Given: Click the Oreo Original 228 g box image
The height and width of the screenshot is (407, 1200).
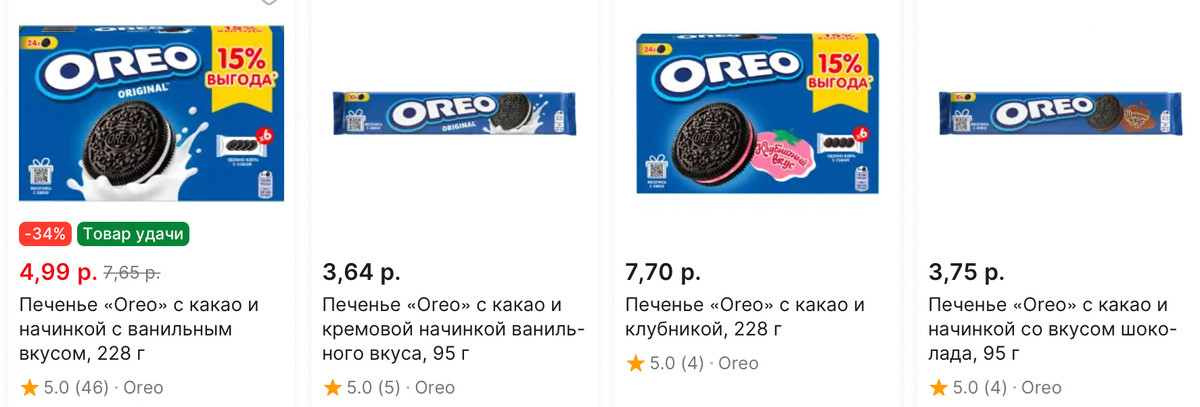Looking at the screenshot, I should (151, 113).
